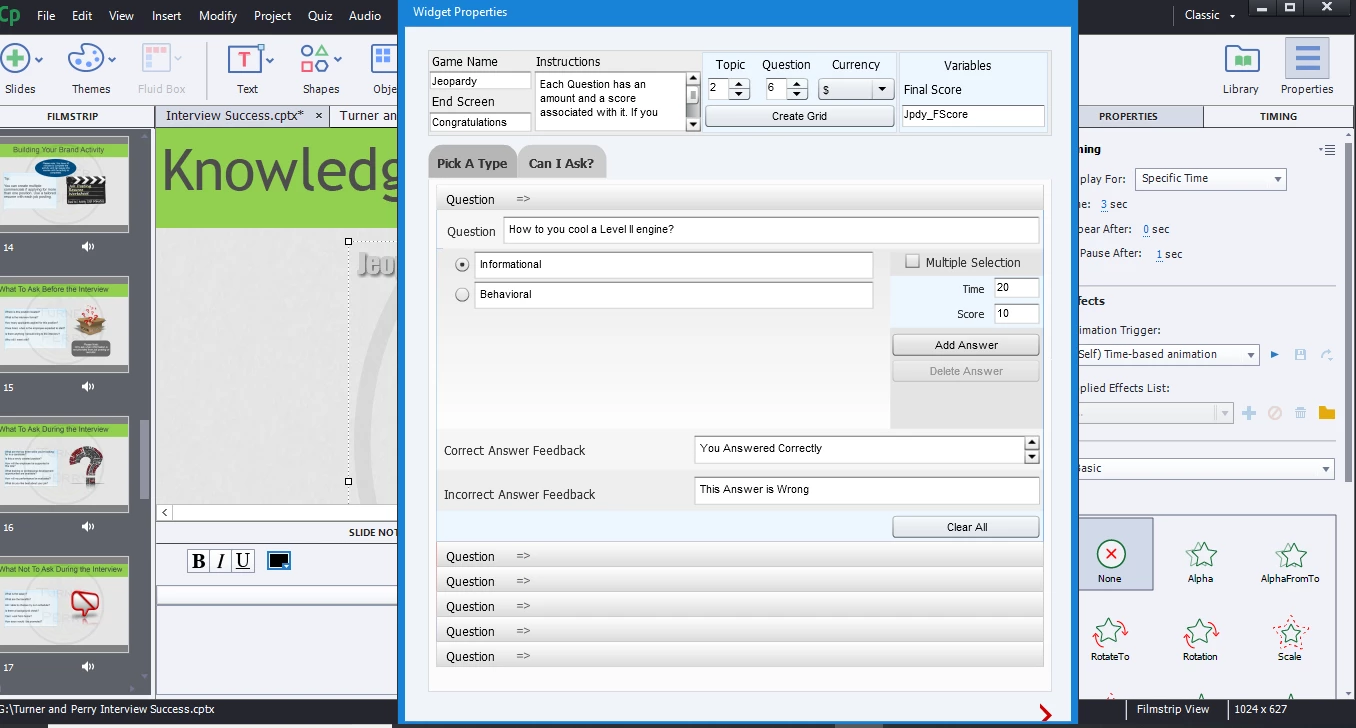
Task: Switch to the Timing tab
Action: [1278, 116]
